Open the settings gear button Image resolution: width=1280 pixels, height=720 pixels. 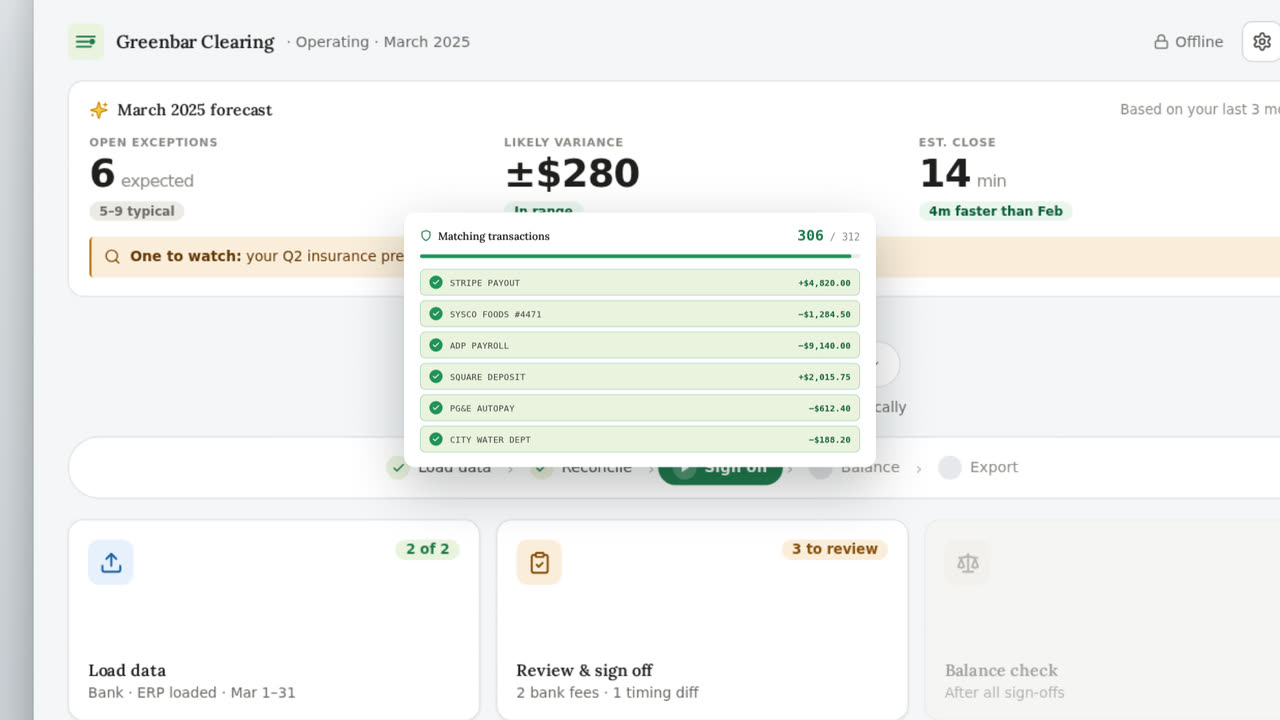tap(1261, 42)
